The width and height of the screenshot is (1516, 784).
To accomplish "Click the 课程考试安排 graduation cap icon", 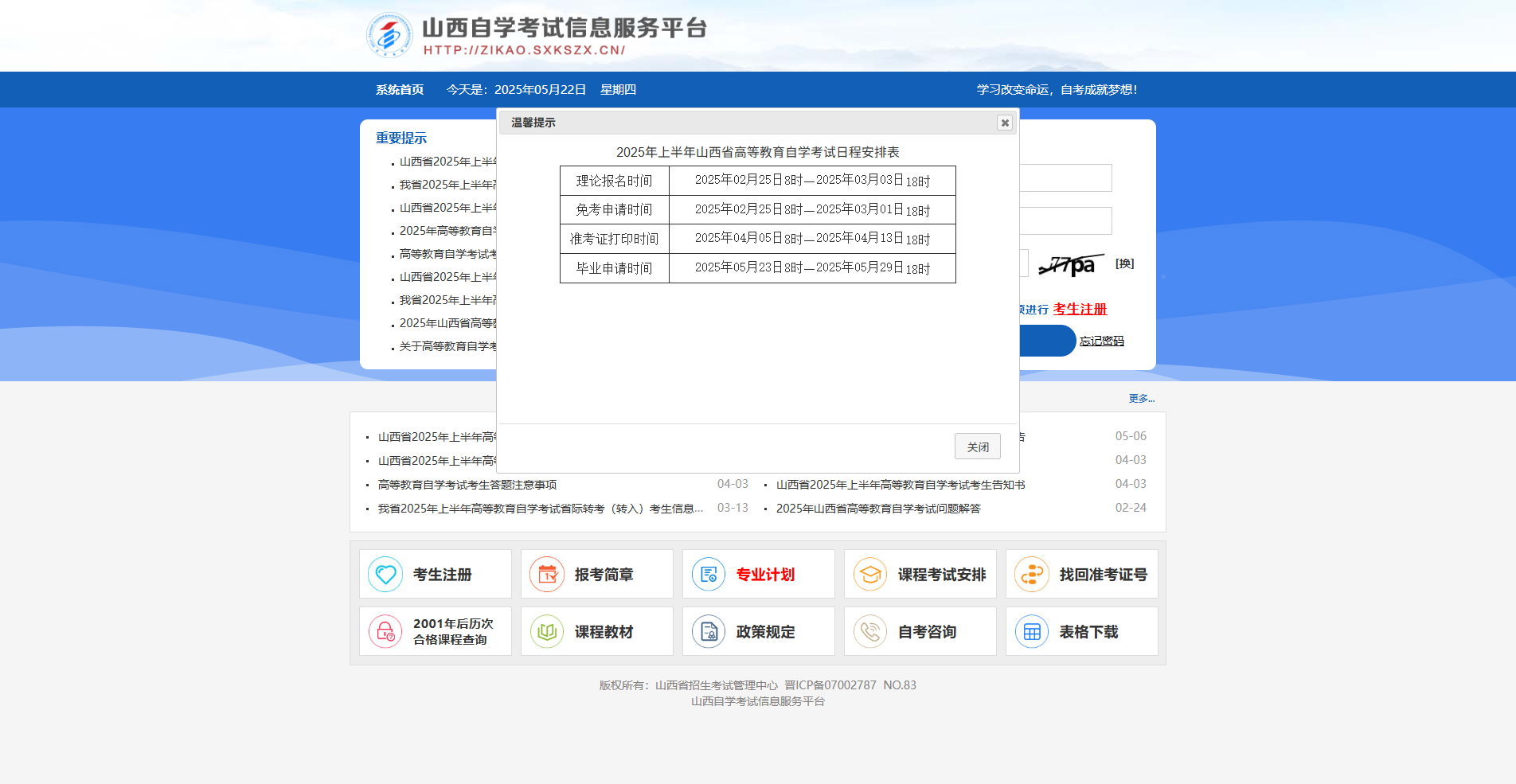I will pos(870,573).
